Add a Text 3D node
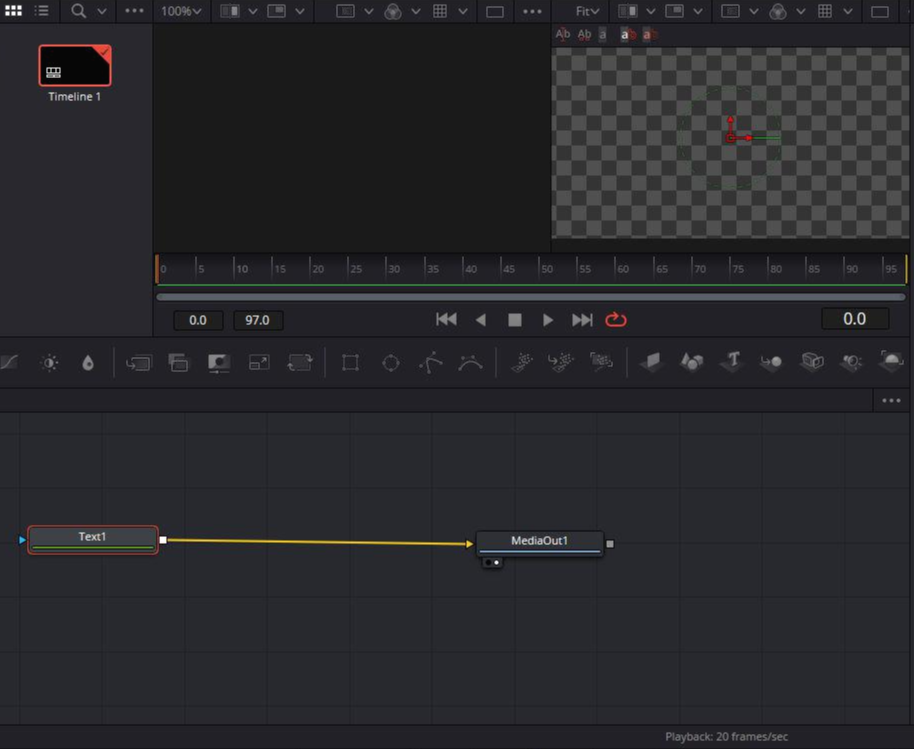This screenshot has width=914, height=749. [732, 361]
